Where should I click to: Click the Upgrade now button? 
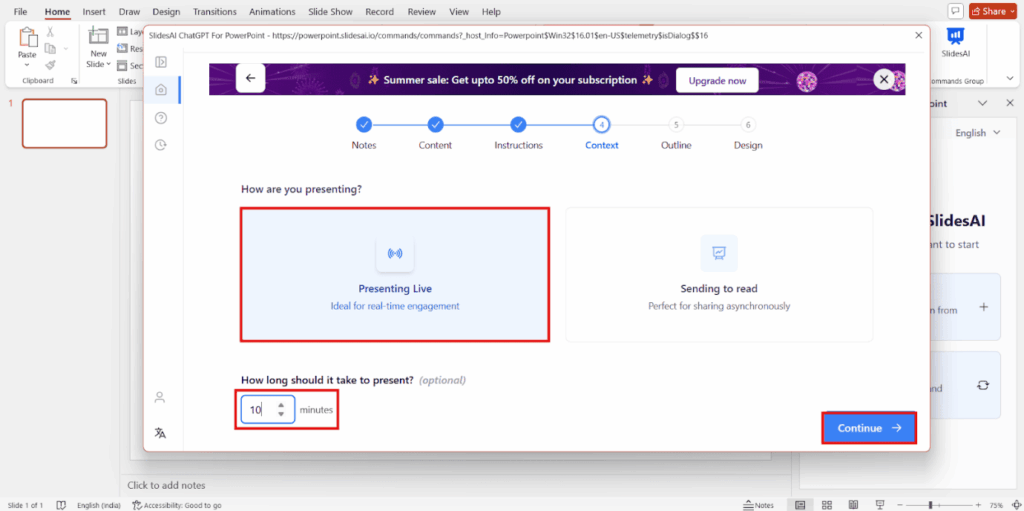coord(716,80)
